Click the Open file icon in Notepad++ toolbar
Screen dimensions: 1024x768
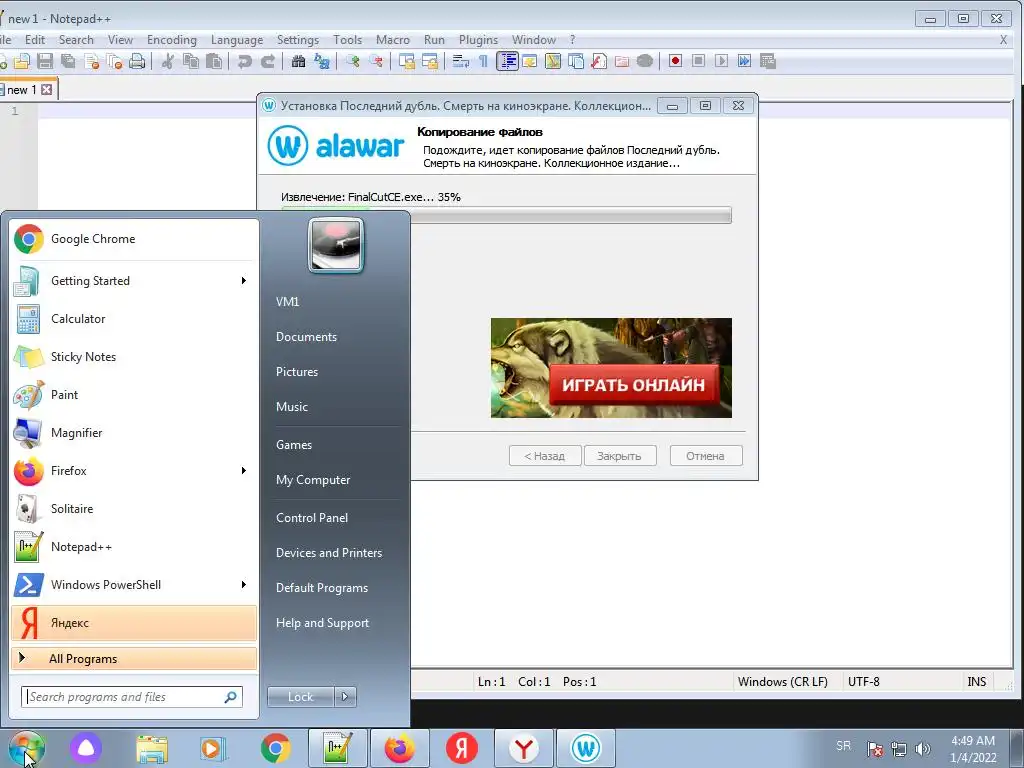click(x=22, y=61)
